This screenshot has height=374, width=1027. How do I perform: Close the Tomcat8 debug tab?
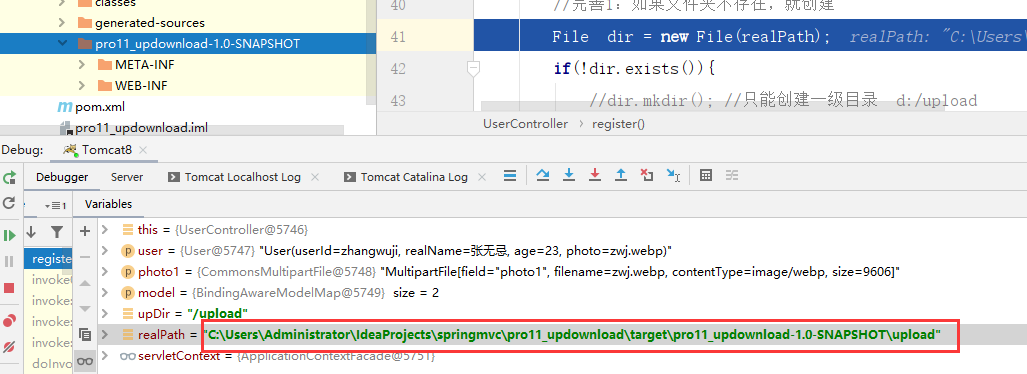(143, 150)
